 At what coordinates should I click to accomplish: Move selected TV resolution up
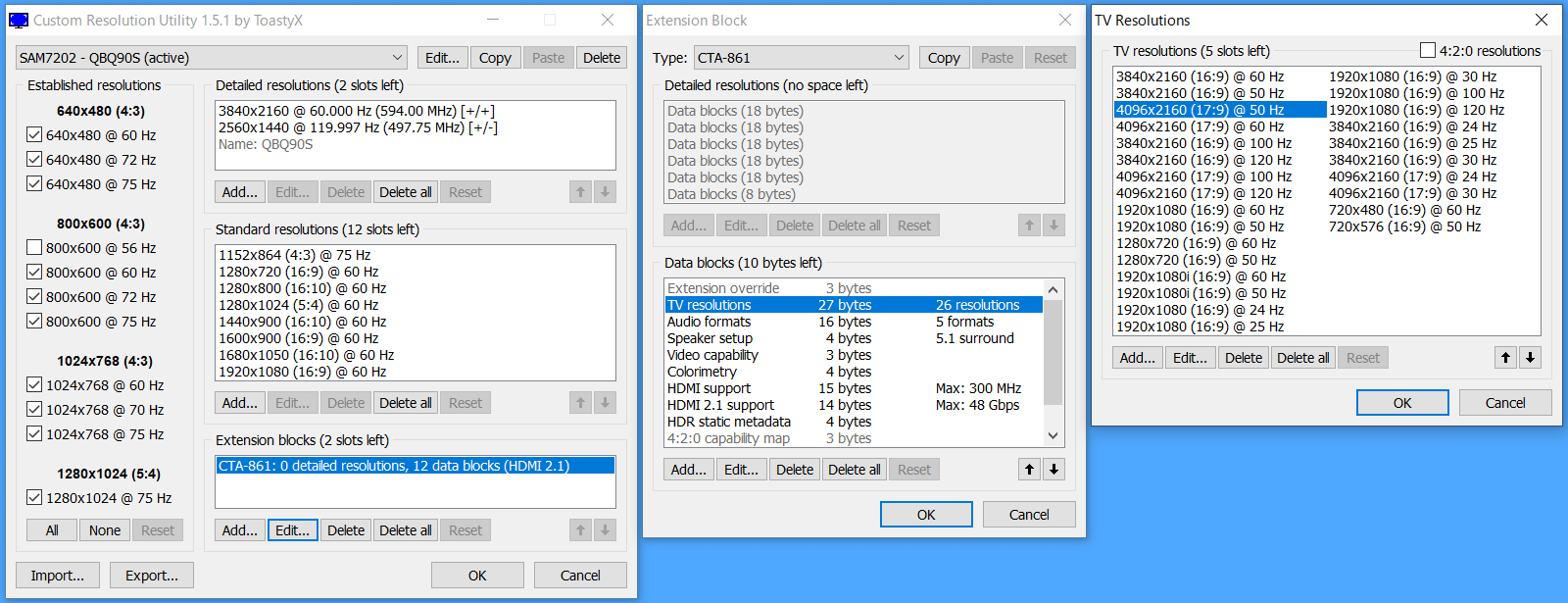pos(1506,358)
